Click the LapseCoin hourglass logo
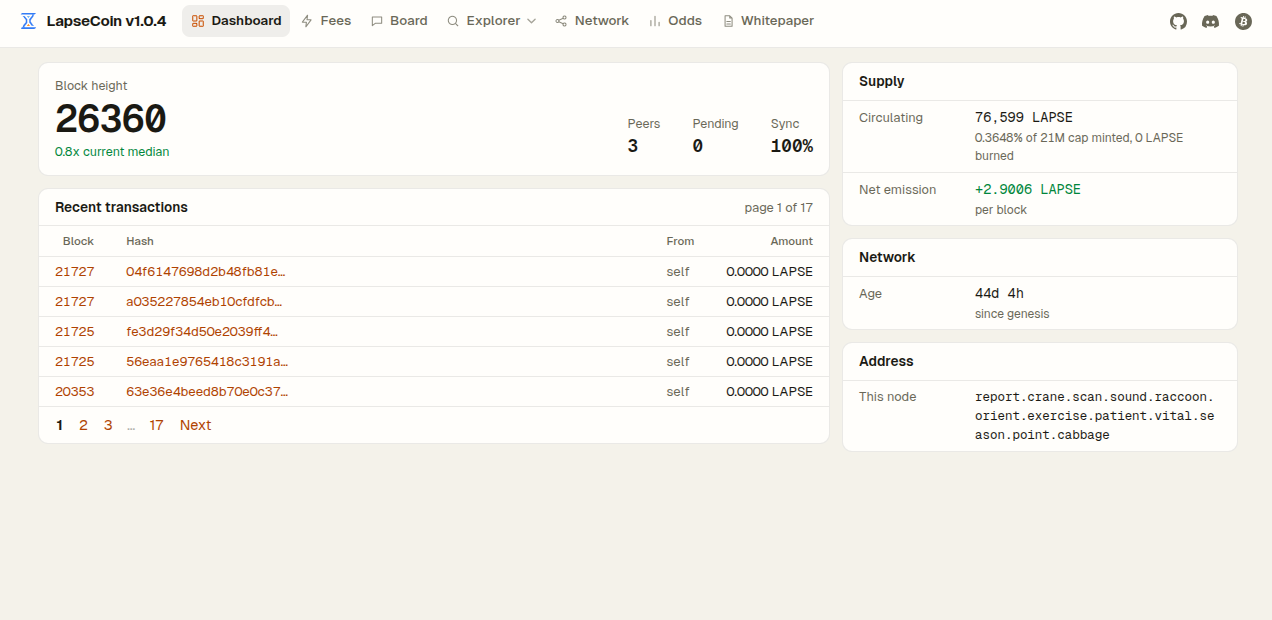Viewport: 1272px width, 620px height. [x=29, y=21]
